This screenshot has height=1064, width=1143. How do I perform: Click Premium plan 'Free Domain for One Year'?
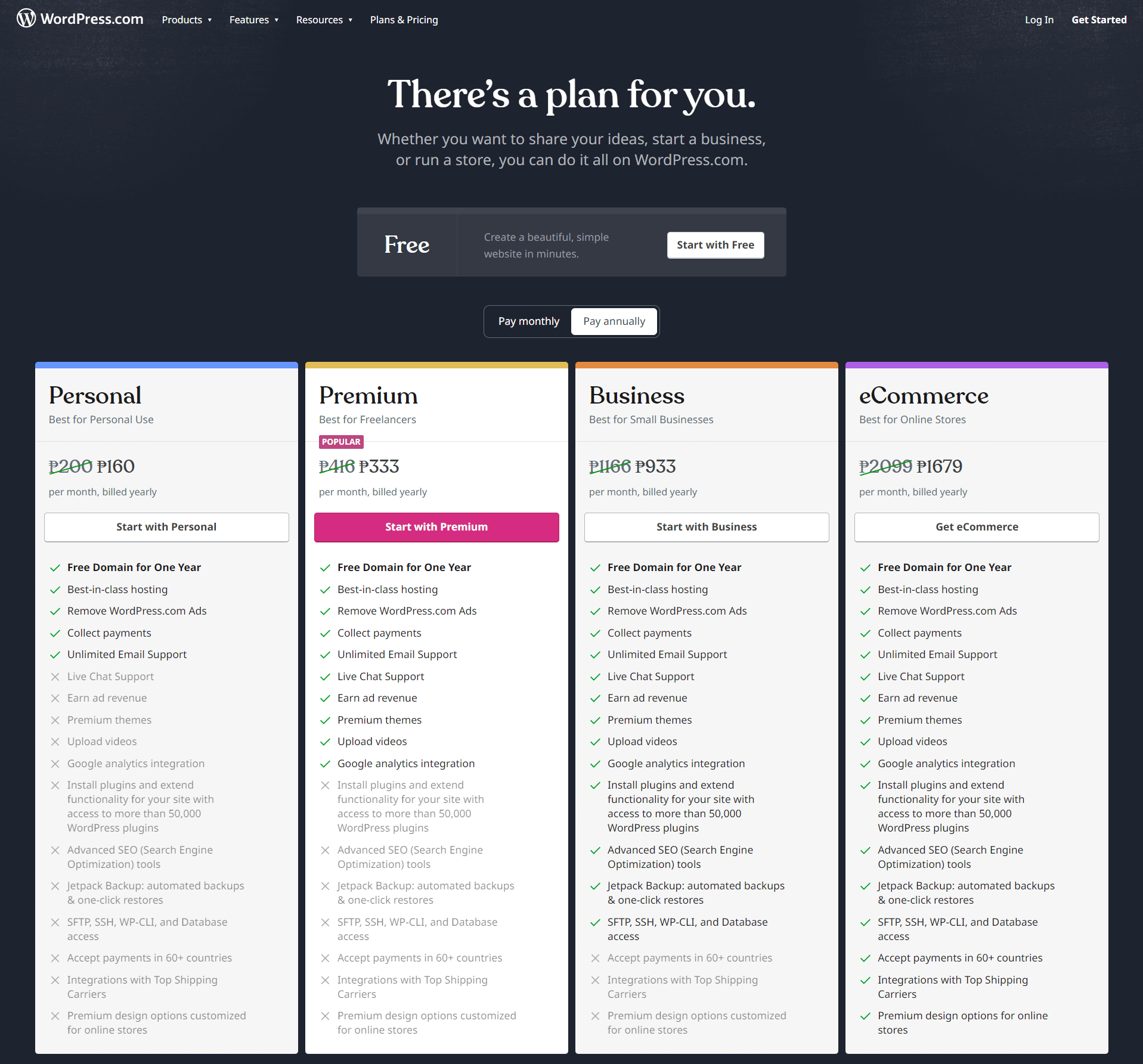coord(404,567)
